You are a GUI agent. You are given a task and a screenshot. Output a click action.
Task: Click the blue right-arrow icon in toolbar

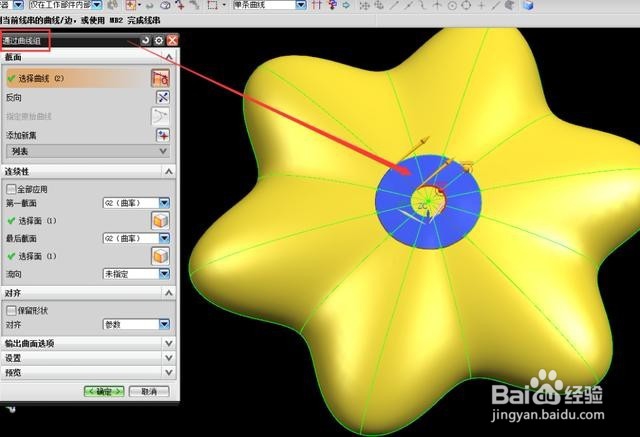[346, 5]
